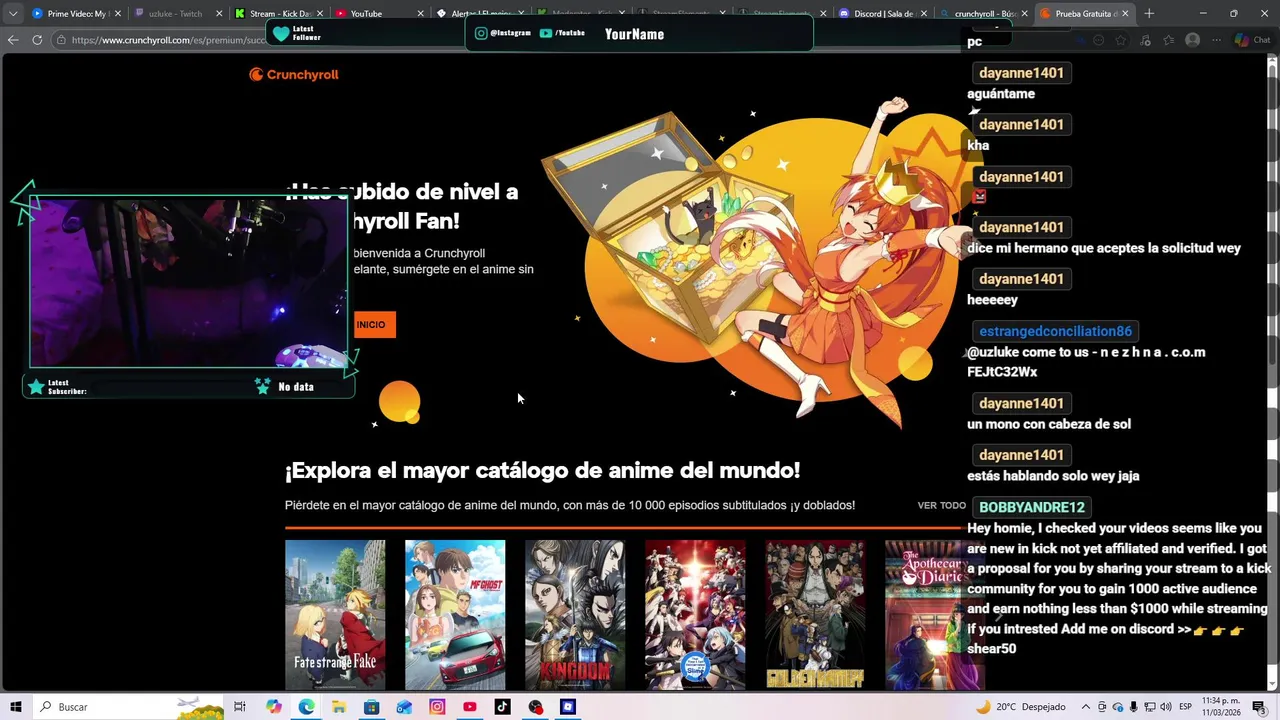Open Microsoft Store from taskbar
Viewport: 1280px width, 720px height.
pos(371,707)
